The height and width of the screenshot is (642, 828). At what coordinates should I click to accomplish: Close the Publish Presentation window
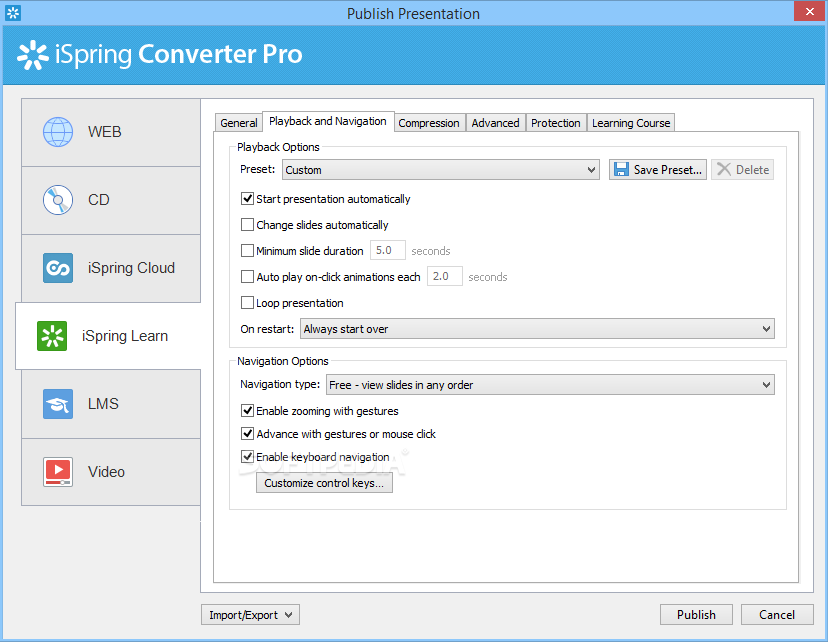pyautogui.click(x=810, y=12)
